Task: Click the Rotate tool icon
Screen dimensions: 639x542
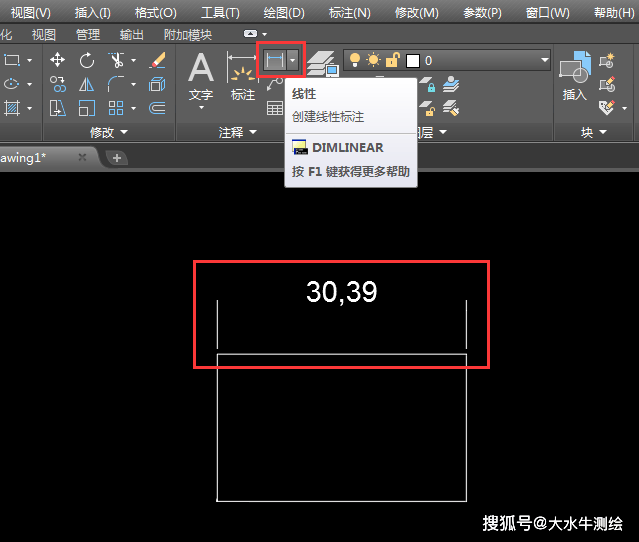Action: 87,61
